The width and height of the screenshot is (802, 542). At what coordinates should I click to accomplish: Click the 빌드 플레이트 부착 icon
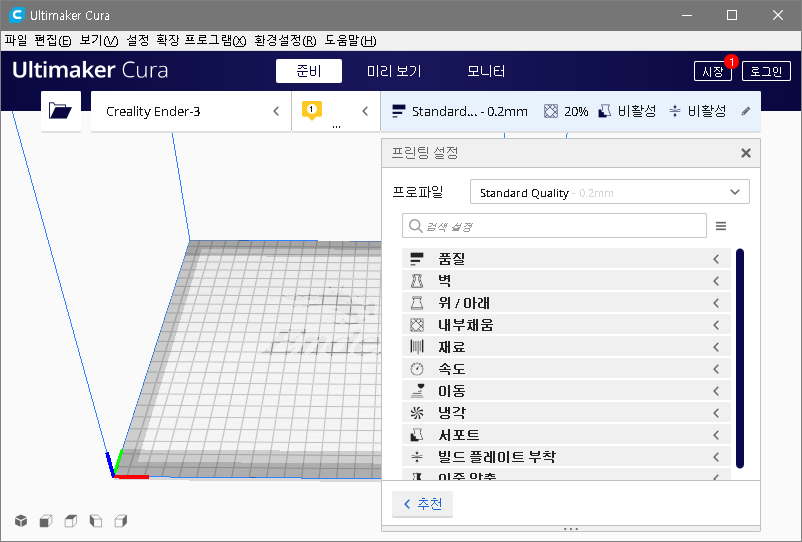(x=417, y=457)
